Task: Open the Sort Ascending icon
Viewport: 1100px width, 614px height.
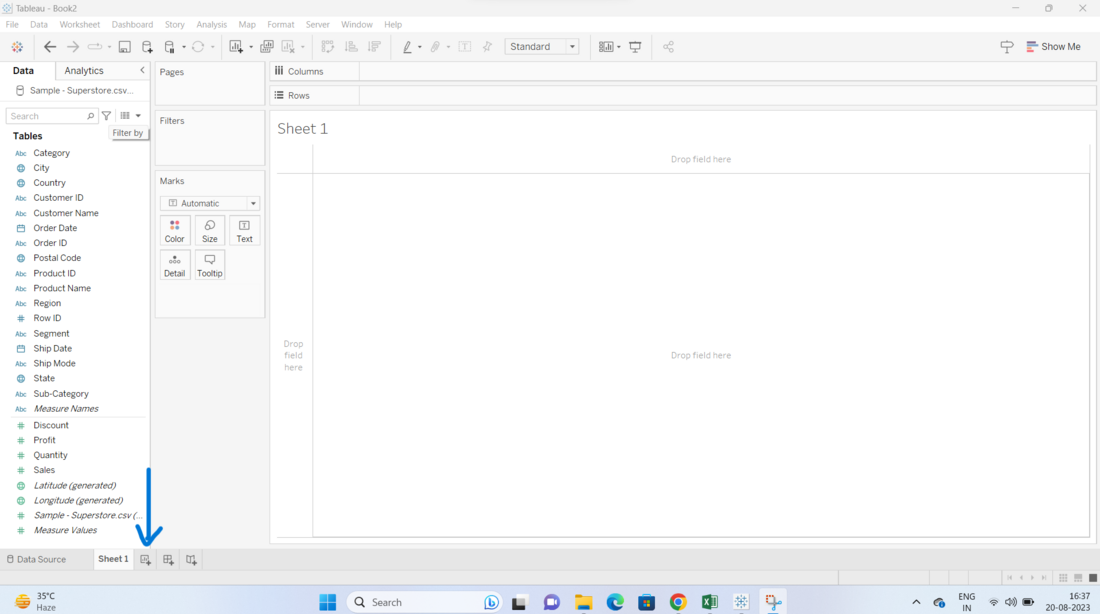Action: coord(350,46)
